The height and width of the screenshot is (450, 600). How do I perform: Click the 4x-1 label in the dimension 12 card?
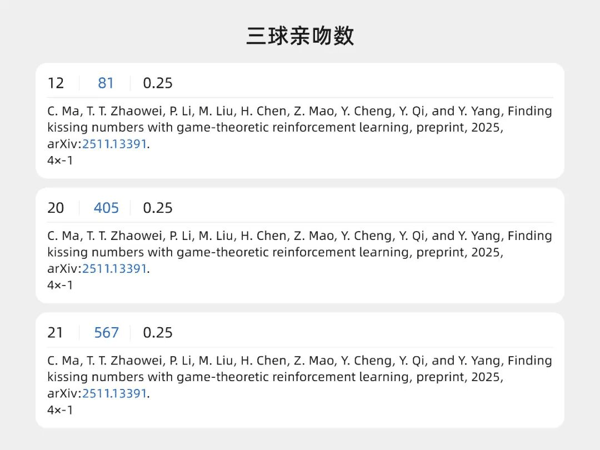click(x=60, y=160)
